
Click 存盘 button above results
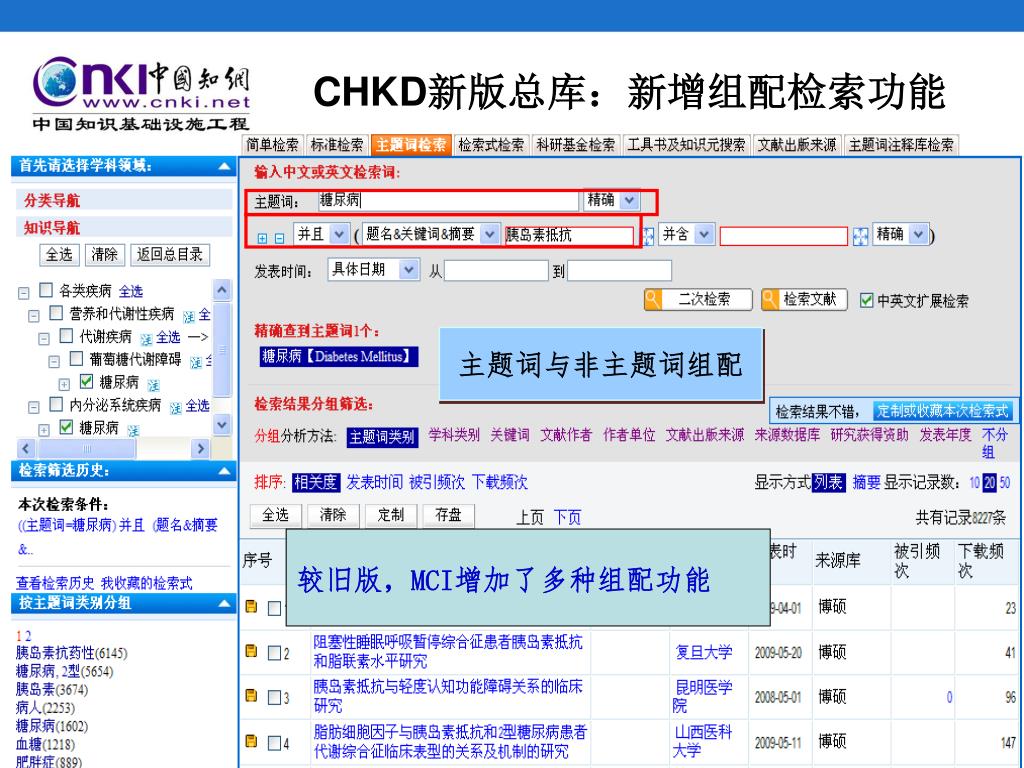449,515
